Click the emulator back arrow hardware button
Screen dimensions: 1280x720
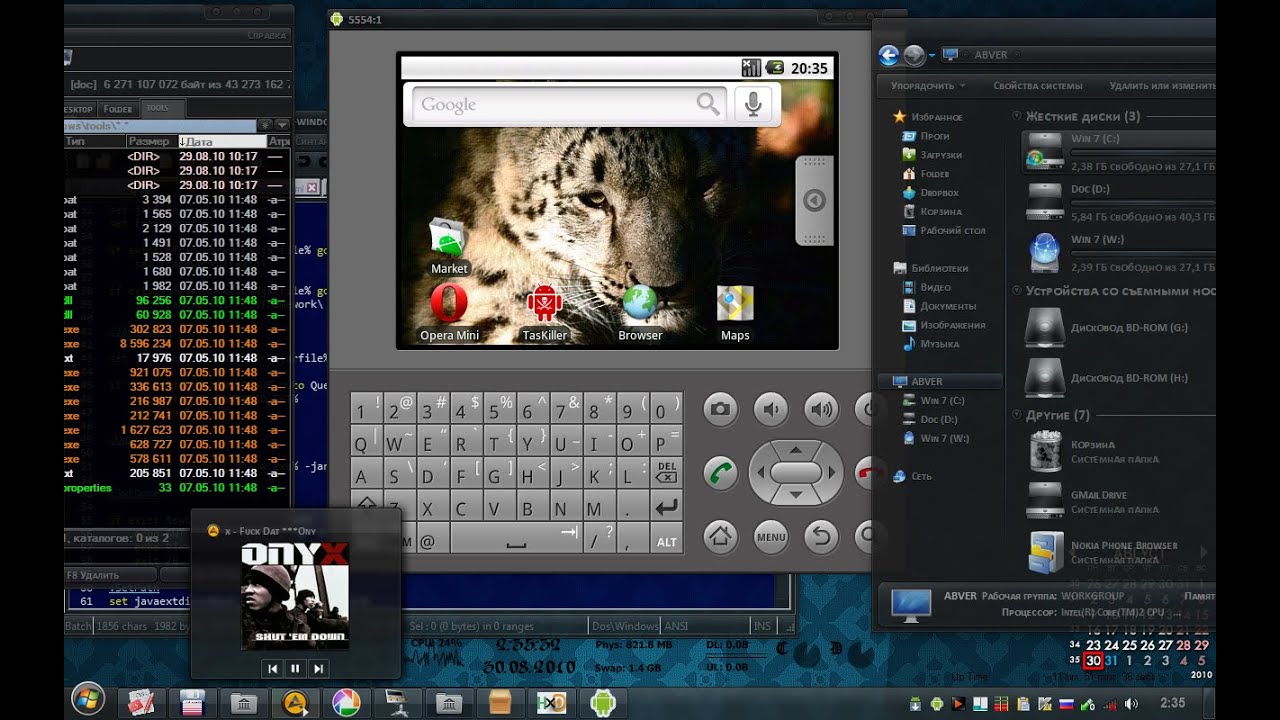pyautogui.click(x=822, y=537)
